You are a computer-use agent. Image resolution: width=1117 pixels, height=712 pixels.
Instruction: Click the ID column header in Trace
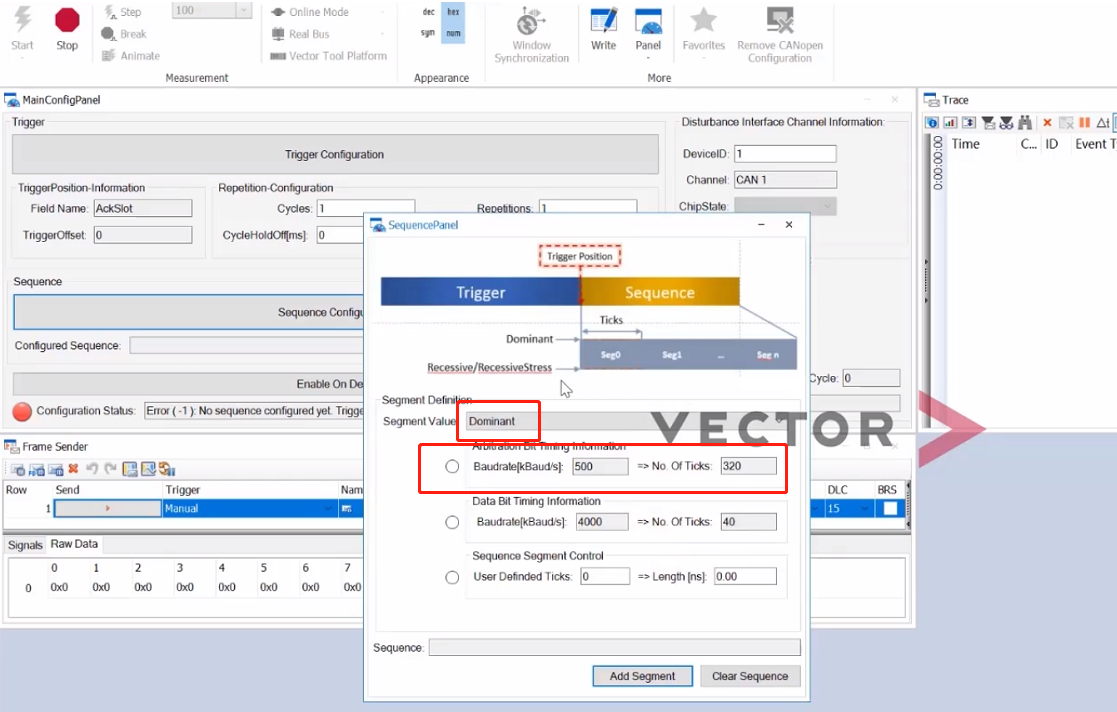pyautogui.click(x=1051, y=144)
